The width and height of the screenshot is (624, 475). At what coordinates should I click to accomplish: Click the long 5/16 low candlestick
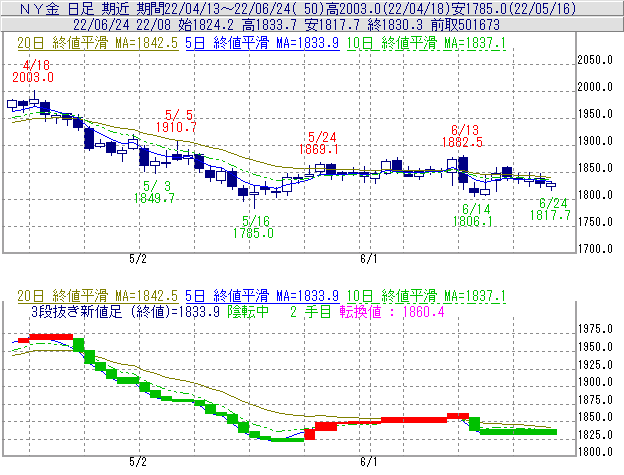[254, 197]
